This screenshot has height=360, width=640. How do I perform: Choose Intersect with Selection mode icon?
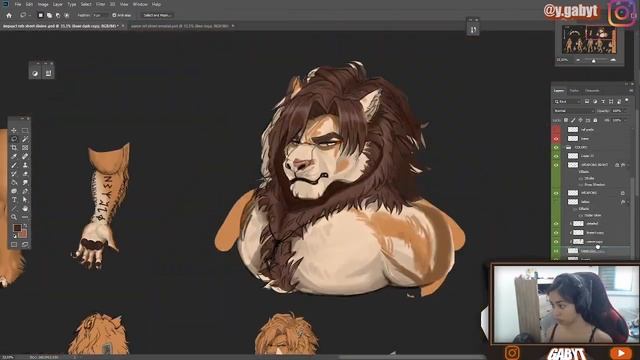[67, 15]
